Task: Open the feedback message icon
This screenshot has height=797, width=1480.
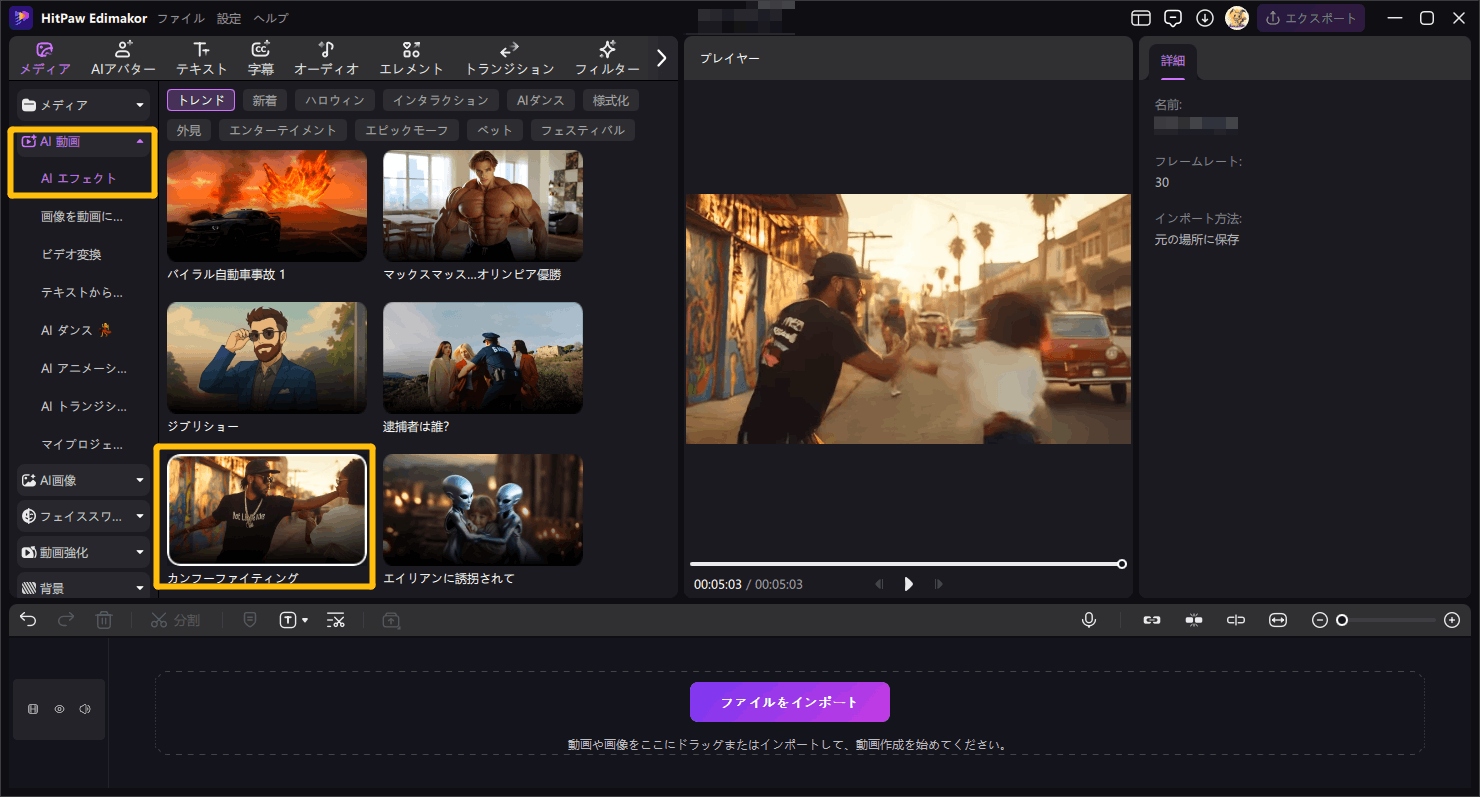Action: pyautogui.click(x=1173, y=18)
